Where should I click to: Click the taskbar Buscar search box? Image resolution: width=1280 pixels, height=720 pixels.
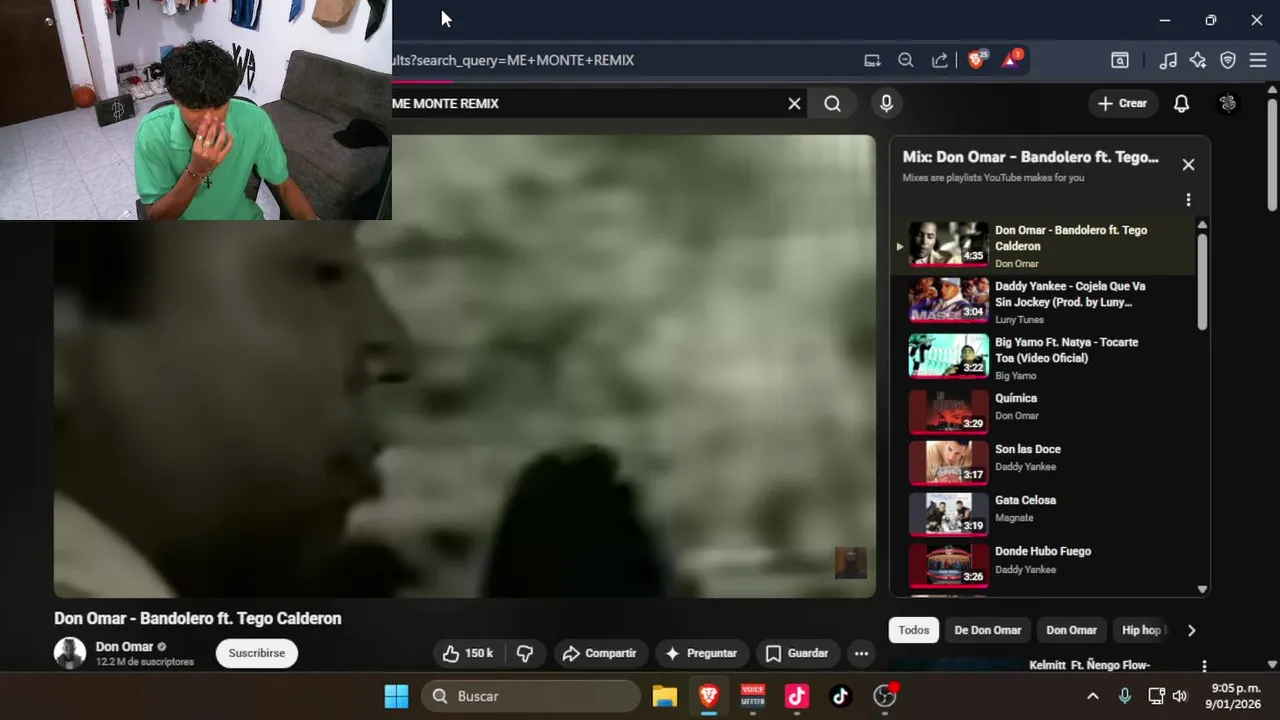point(530,696)
